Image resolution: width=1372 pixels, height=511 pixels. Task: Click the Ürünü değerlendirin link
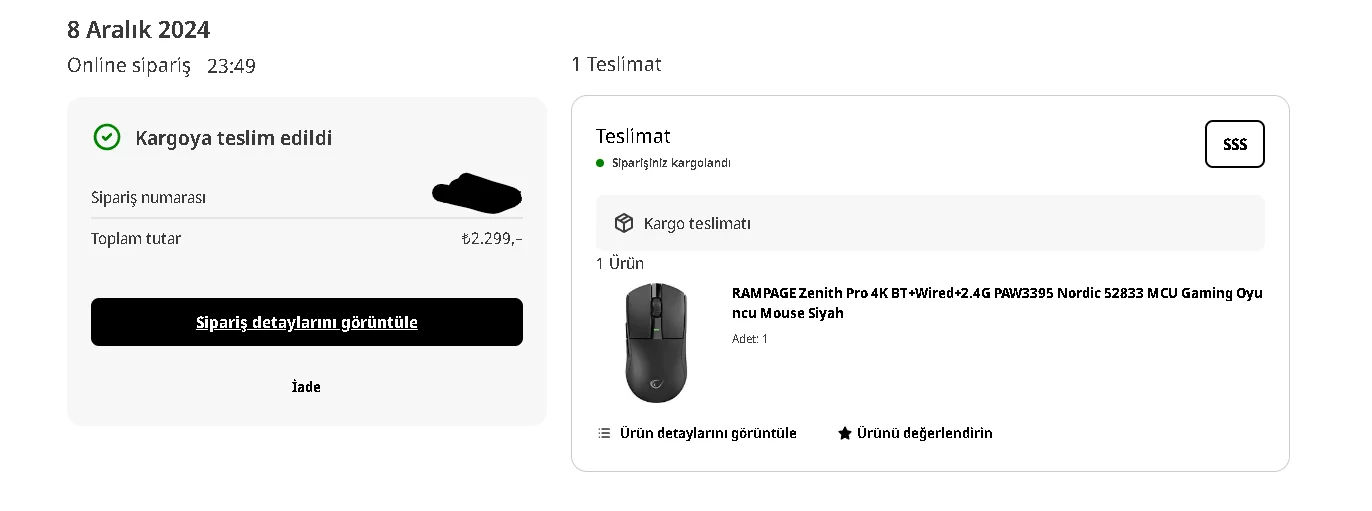point(924,433)
